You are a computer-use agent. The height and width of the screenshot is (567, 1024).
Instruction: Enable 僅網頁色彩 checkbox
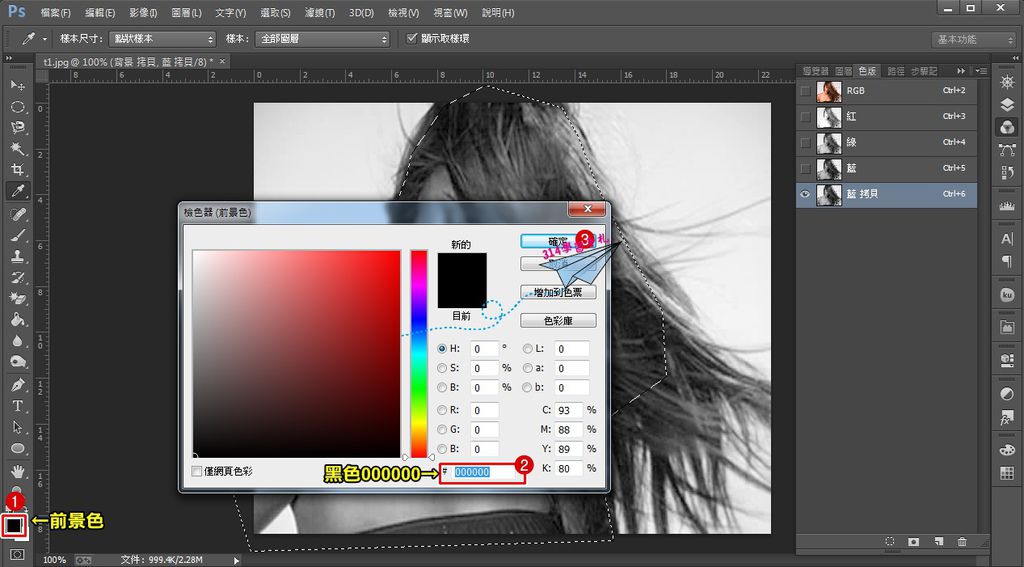197,471
